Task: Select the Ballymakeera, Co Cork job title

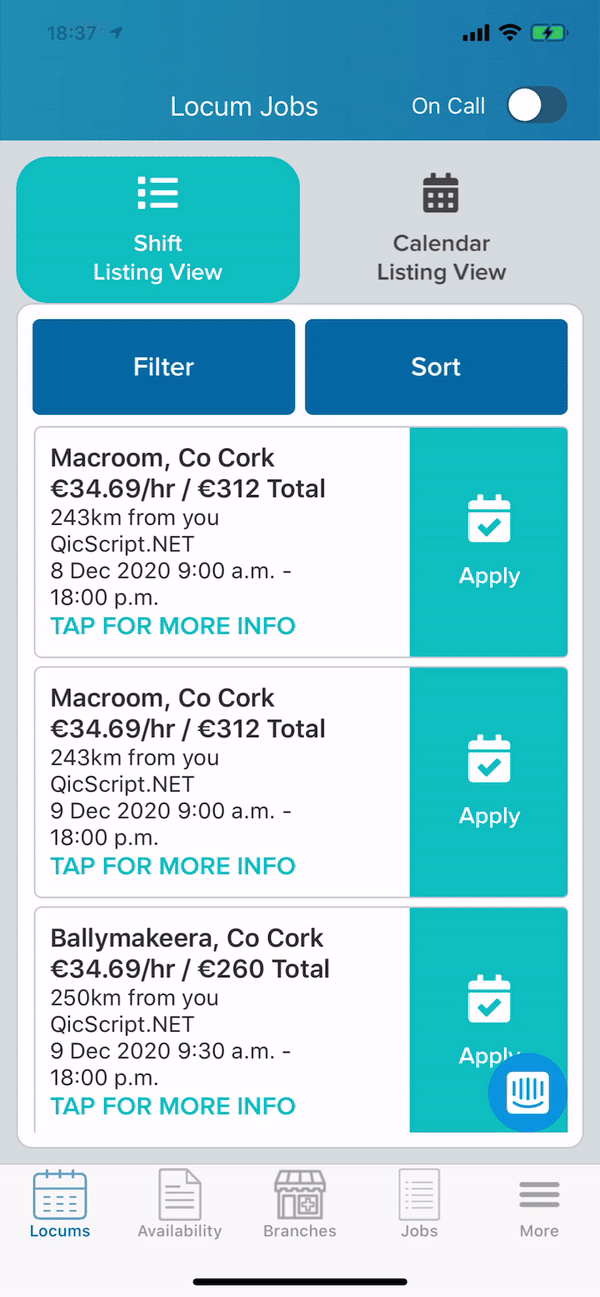Action: [187, 938]
